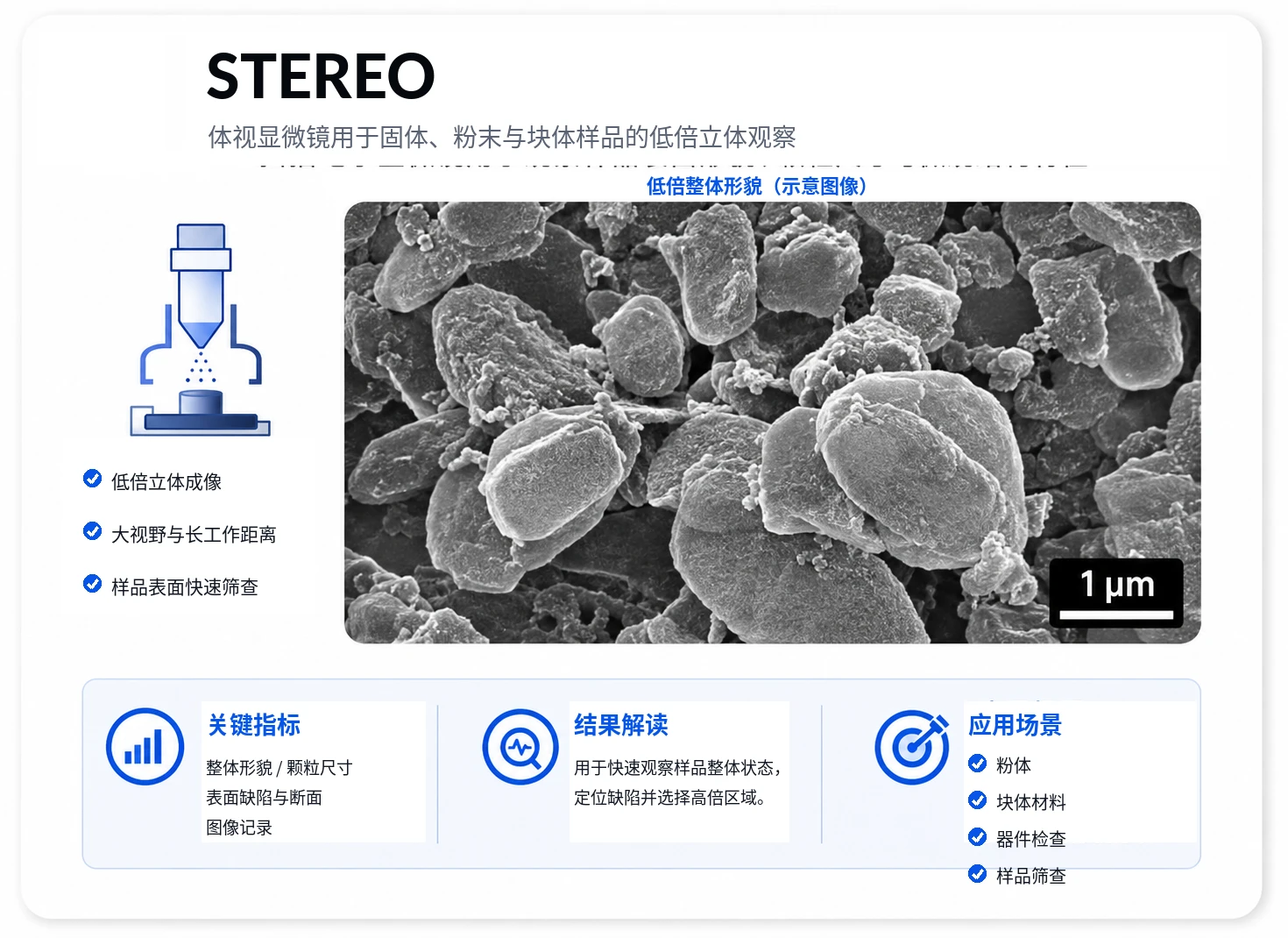Click the subtitle 体视显微镜用于固体、粉末与块体样品的低倍立体观察
The height and width of the screenshot is (938, 1288).
point(502,137)
